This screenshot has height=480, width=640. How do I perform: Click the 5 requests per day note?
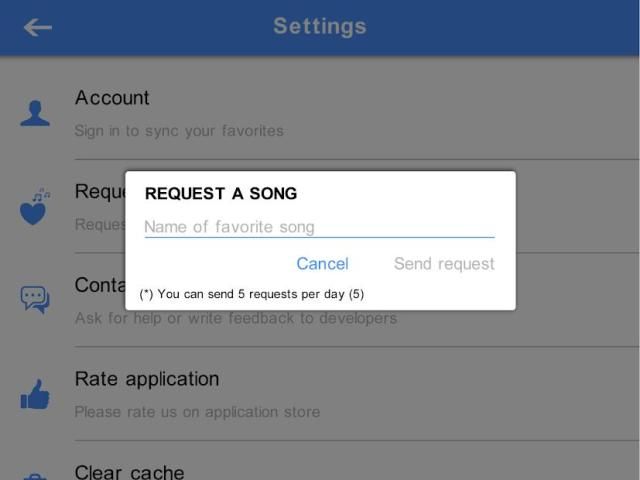coord(252,294)
